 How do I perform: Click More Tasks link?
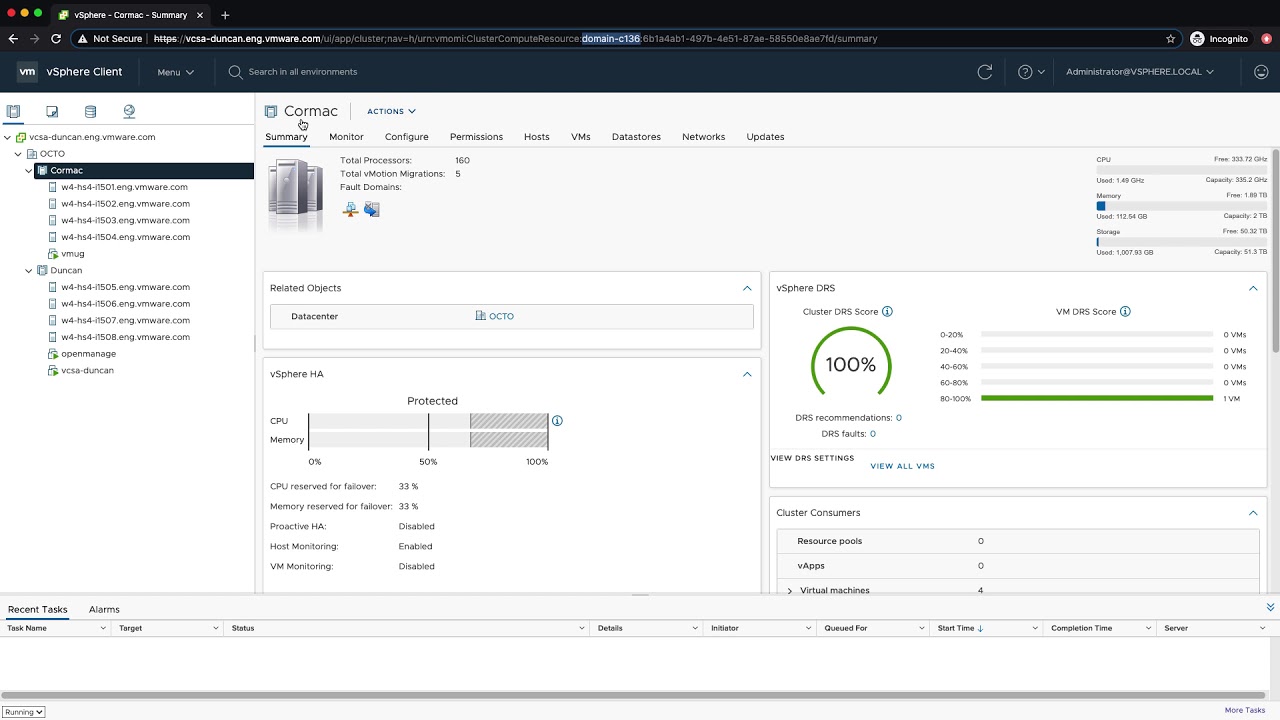(x=1245, y=710)
